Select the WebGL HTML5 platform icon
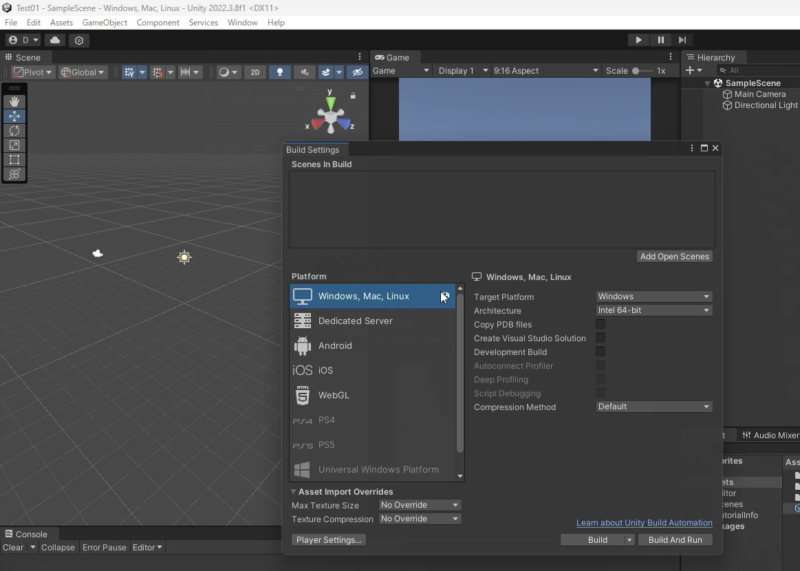This screenshot has width=800, height=571. [302, 395]
